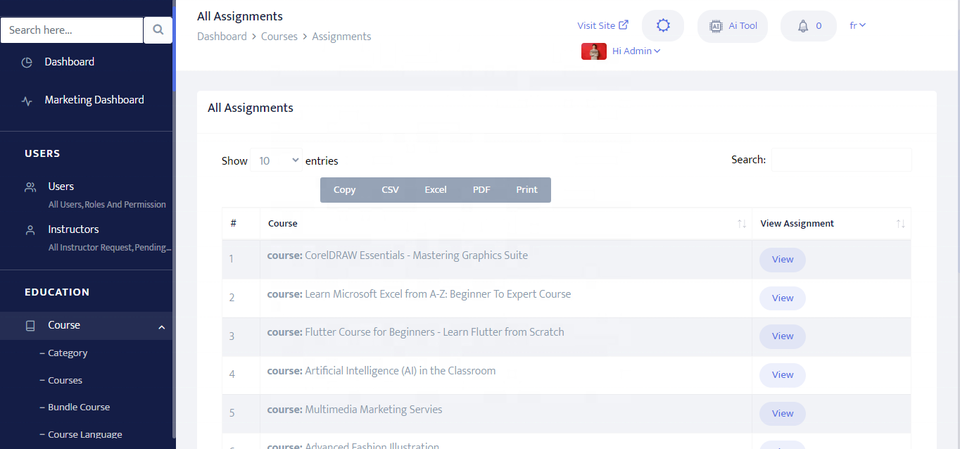The image size is (960, 449).
Task: Open Marketing Dashboard from the sidebar
Action: (93, 100)
